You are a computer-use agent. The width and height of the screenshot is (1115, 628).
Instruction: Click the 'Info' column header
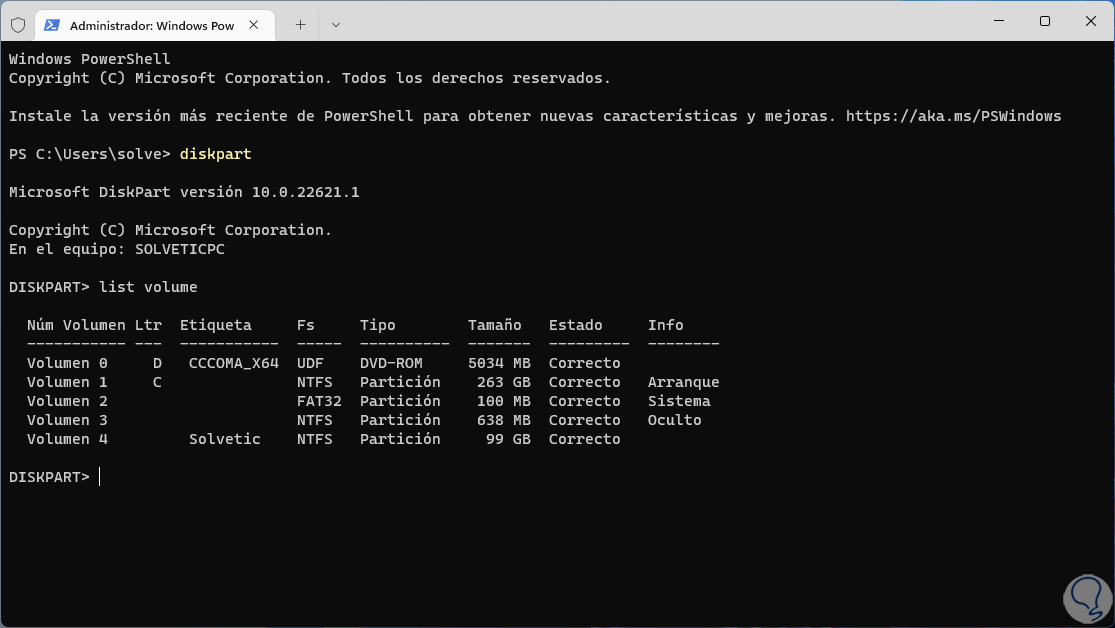pos(666,325)
